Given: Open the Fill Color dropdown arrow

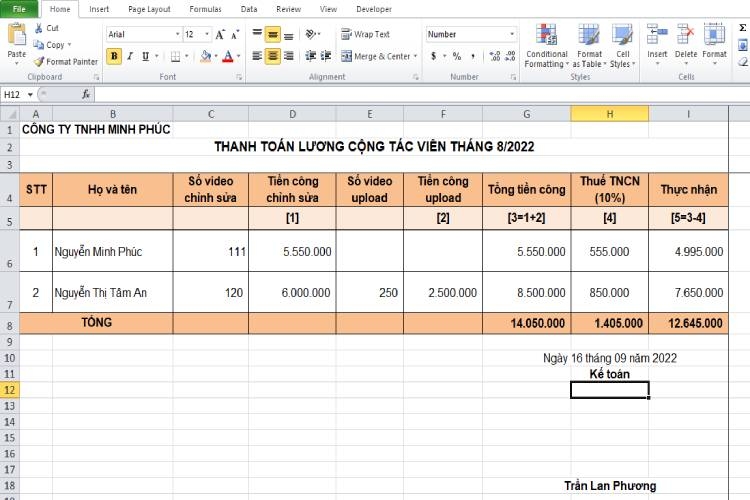Looking at the screenshot, I should tap(216, 56).
